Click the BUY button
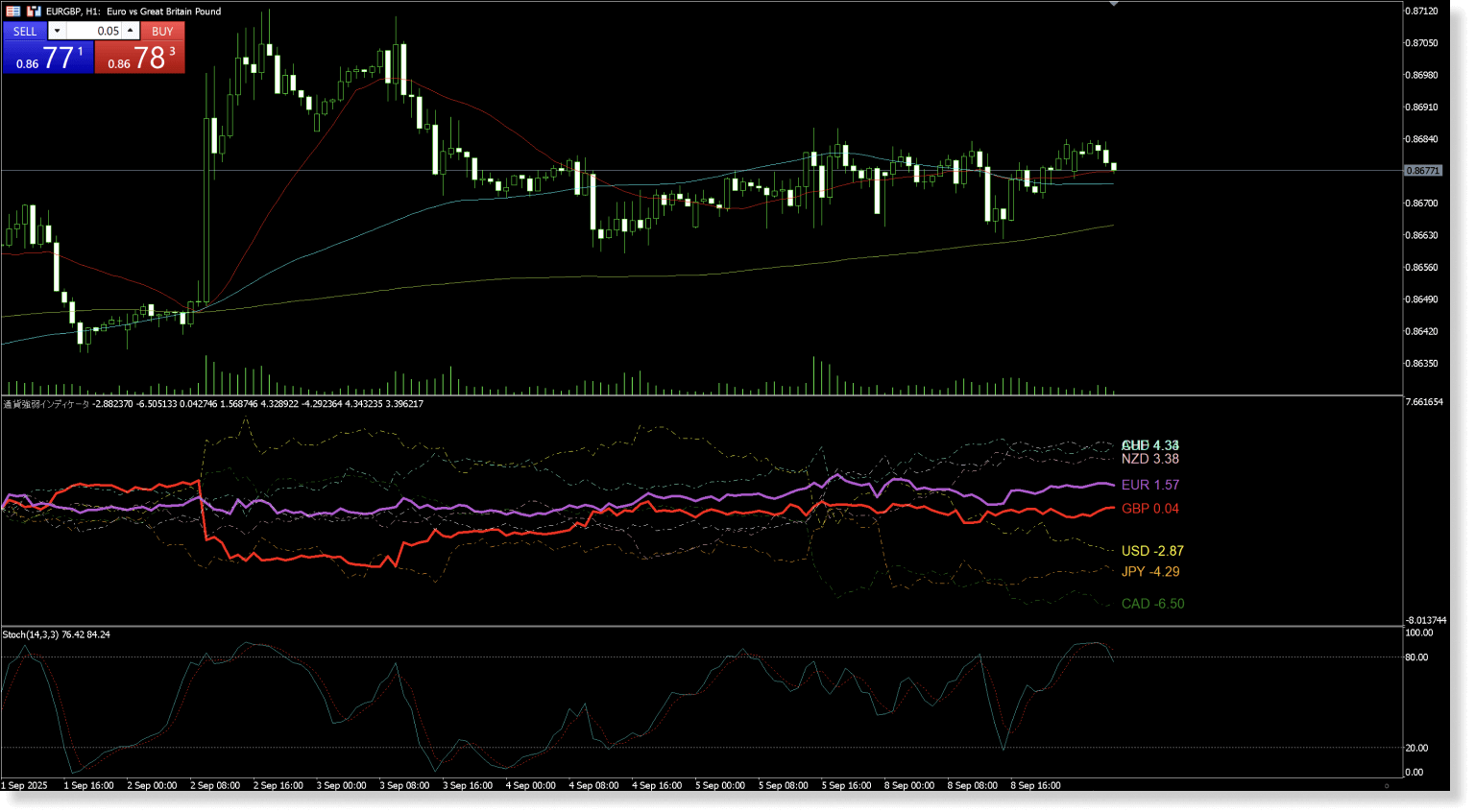This screenshot has height=812, width=1475. (x=162, y=31)
